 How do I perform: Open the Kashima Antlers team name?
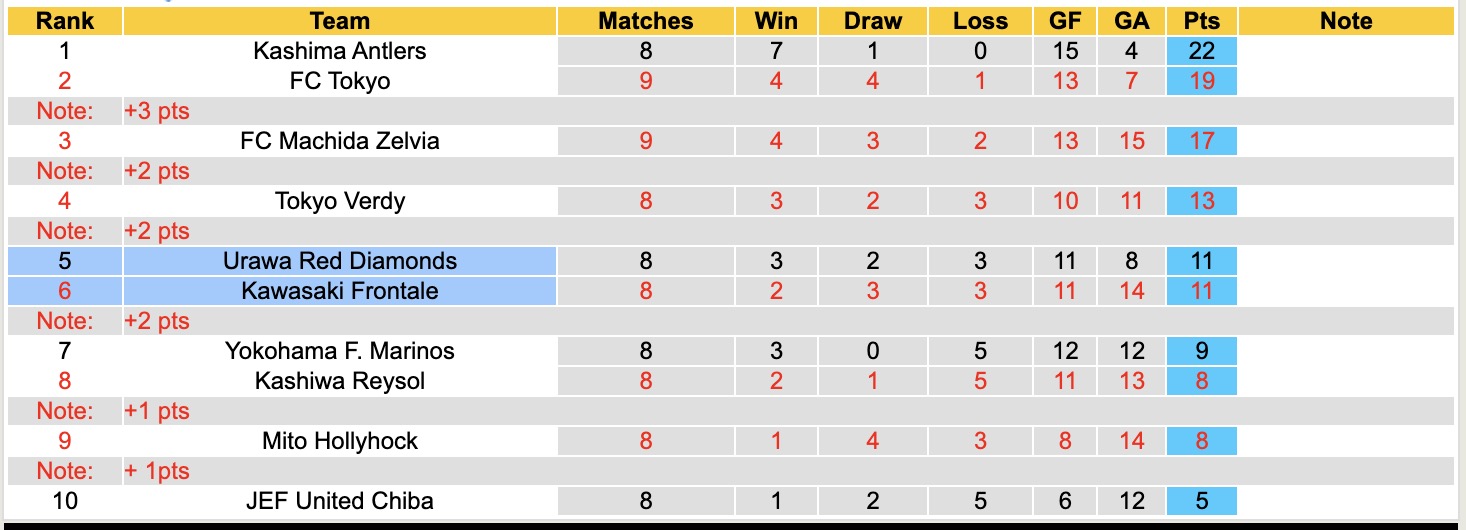[x=340, y=51]
